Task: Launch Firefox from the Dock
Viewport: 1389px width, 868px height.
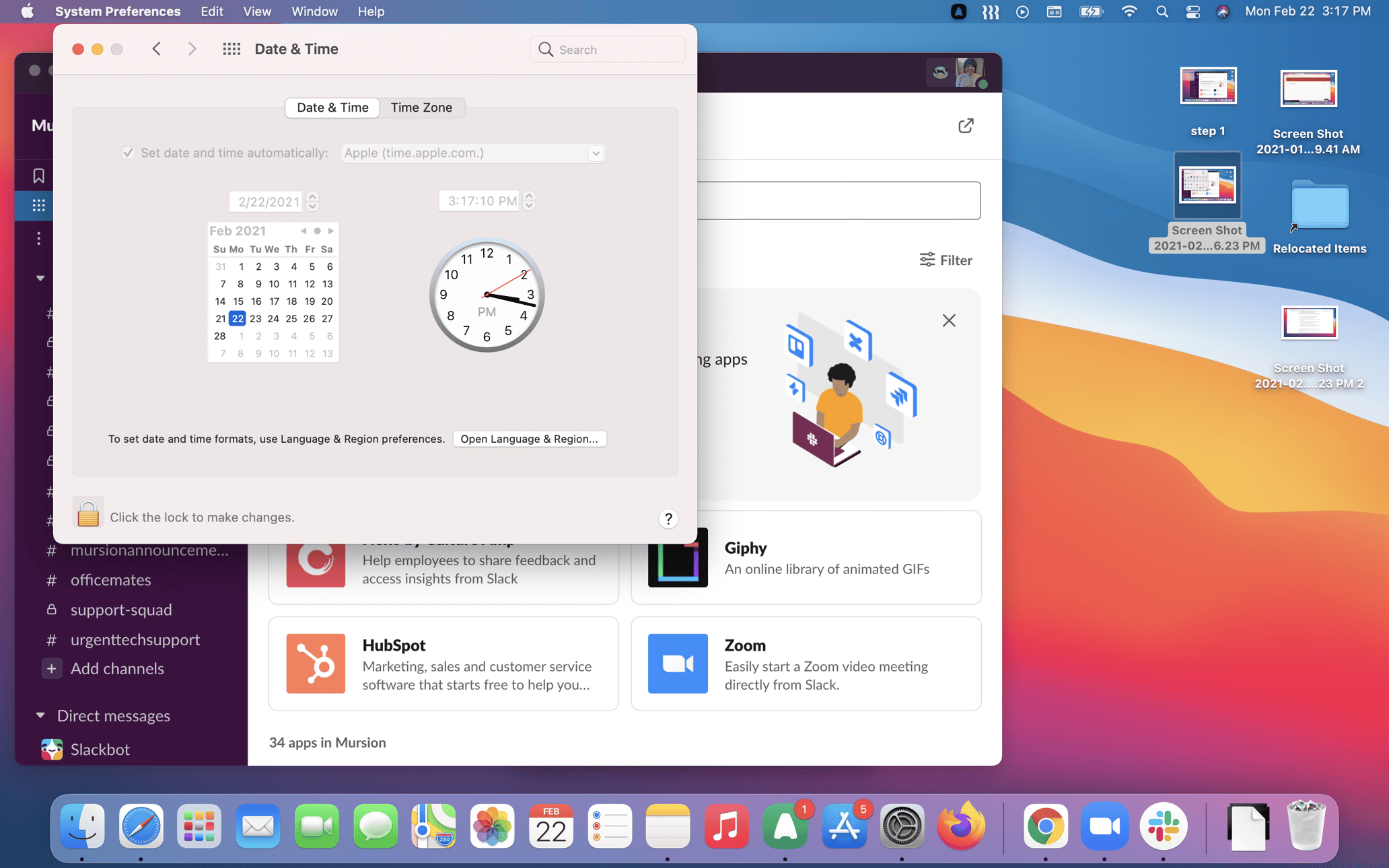Action: pos(960,827)
